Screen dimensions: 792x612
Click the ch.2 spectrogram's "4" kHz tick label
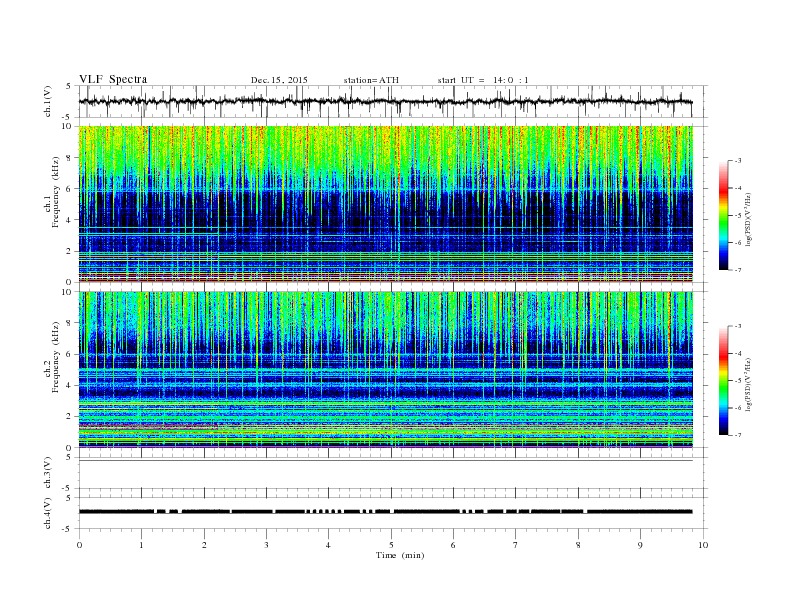(69, 385)
